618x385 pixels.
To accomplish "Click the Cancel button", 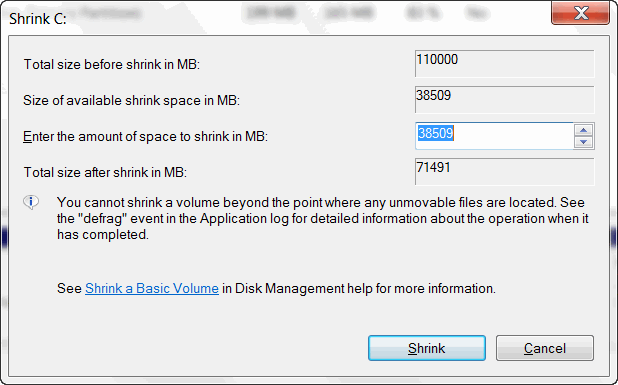I will 545,348.
